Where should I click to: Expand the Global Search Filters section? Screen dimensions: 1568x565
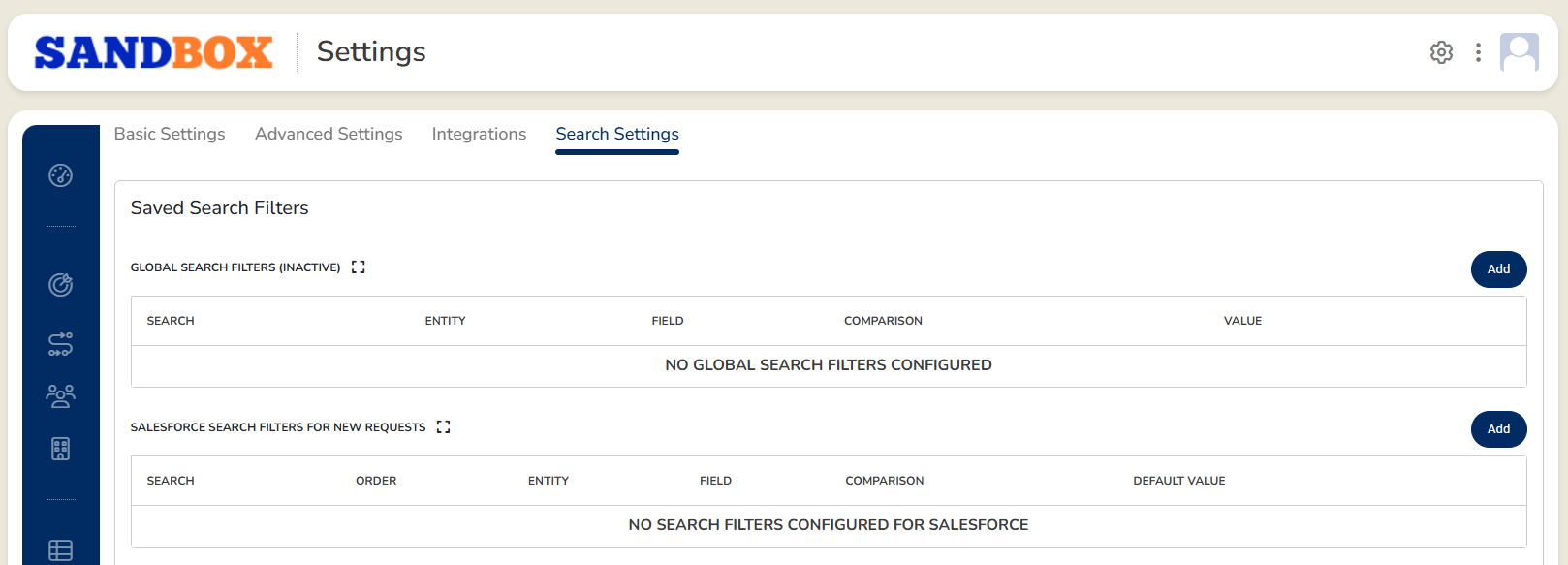point(359,267)
